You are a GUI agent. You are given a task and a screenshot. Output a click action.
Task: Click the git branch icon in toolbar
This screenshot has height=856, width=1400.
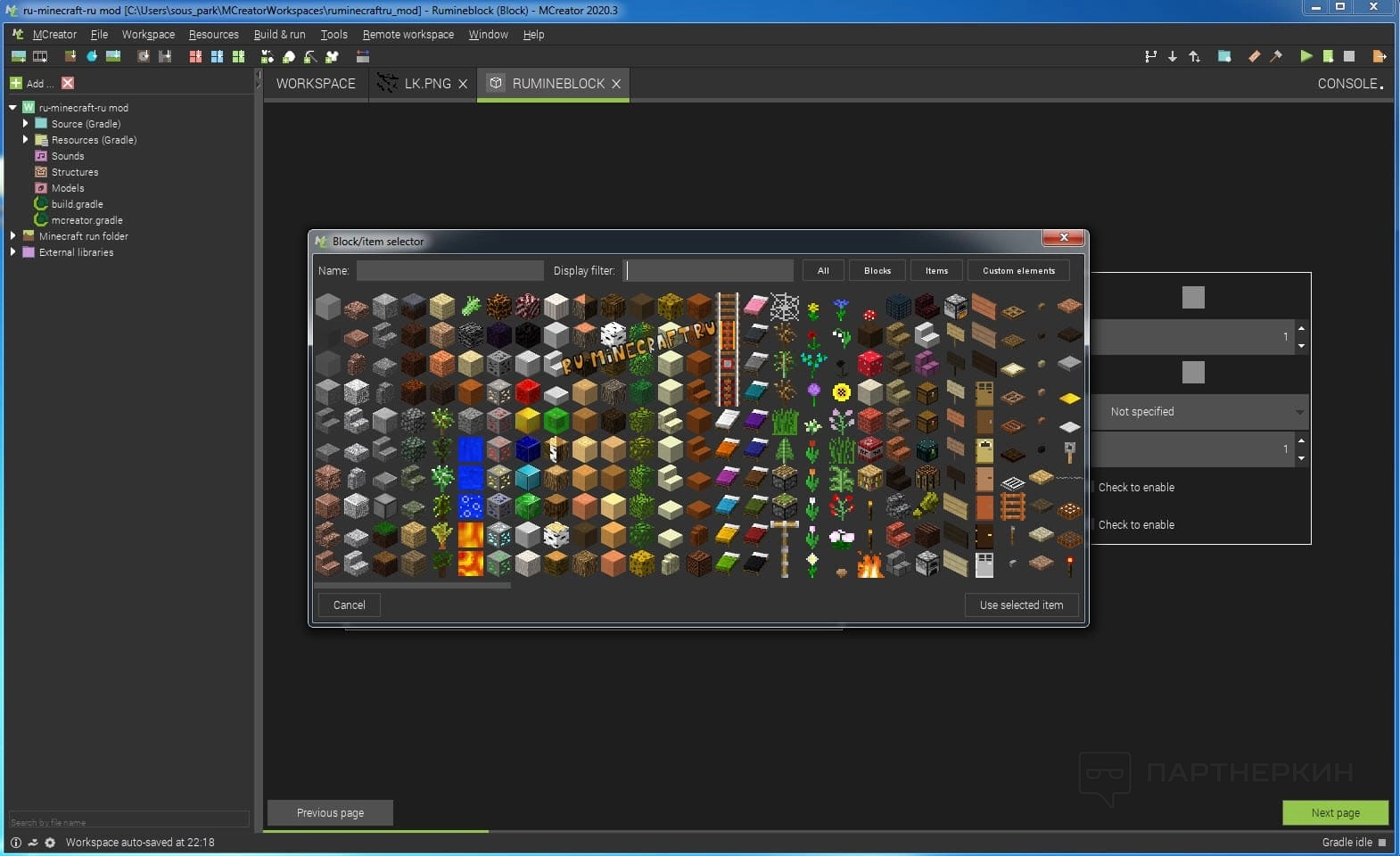tap(1150, 56)
